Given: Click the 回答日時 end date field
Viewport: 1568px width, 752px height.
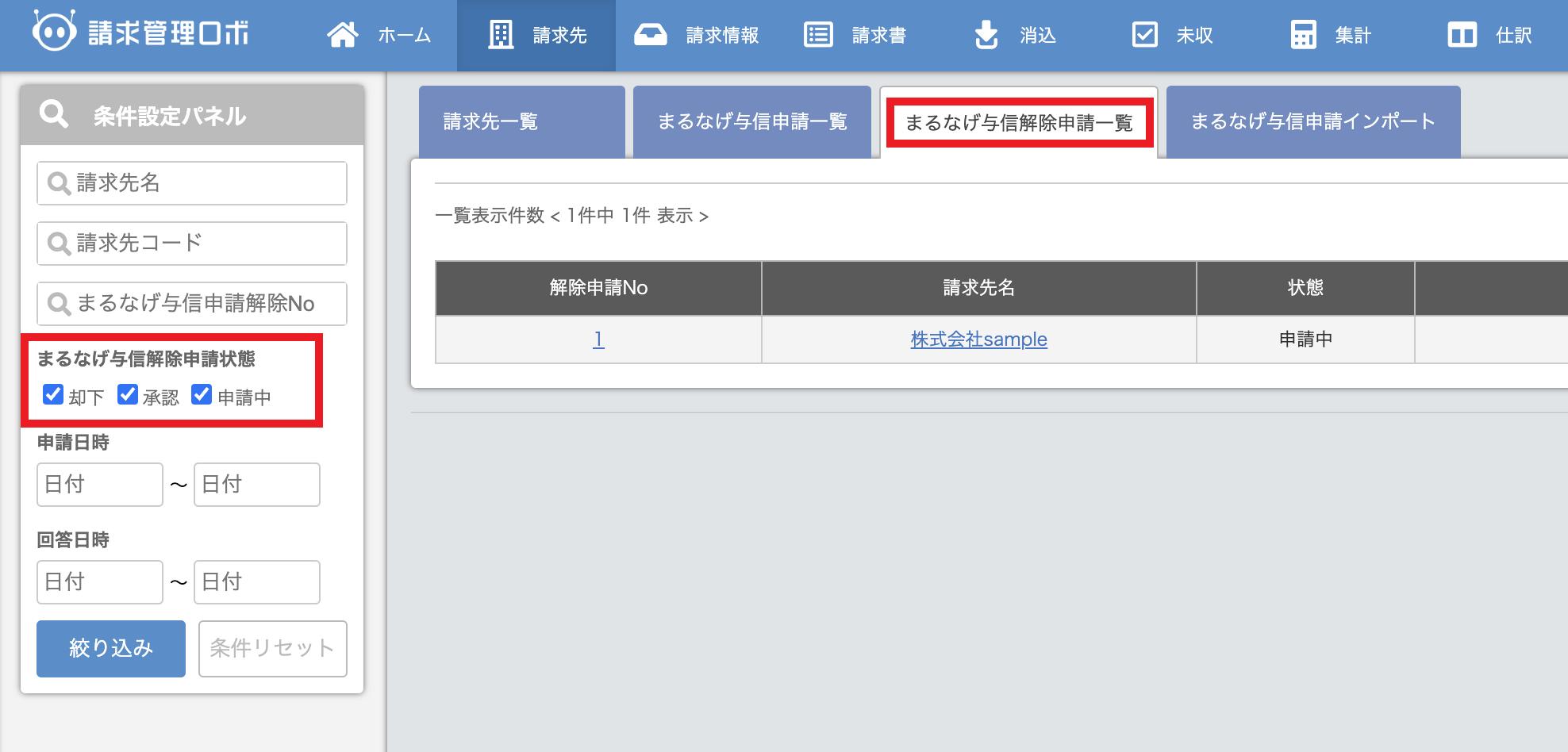Looking at the screenshot, I should pos(257,582).
